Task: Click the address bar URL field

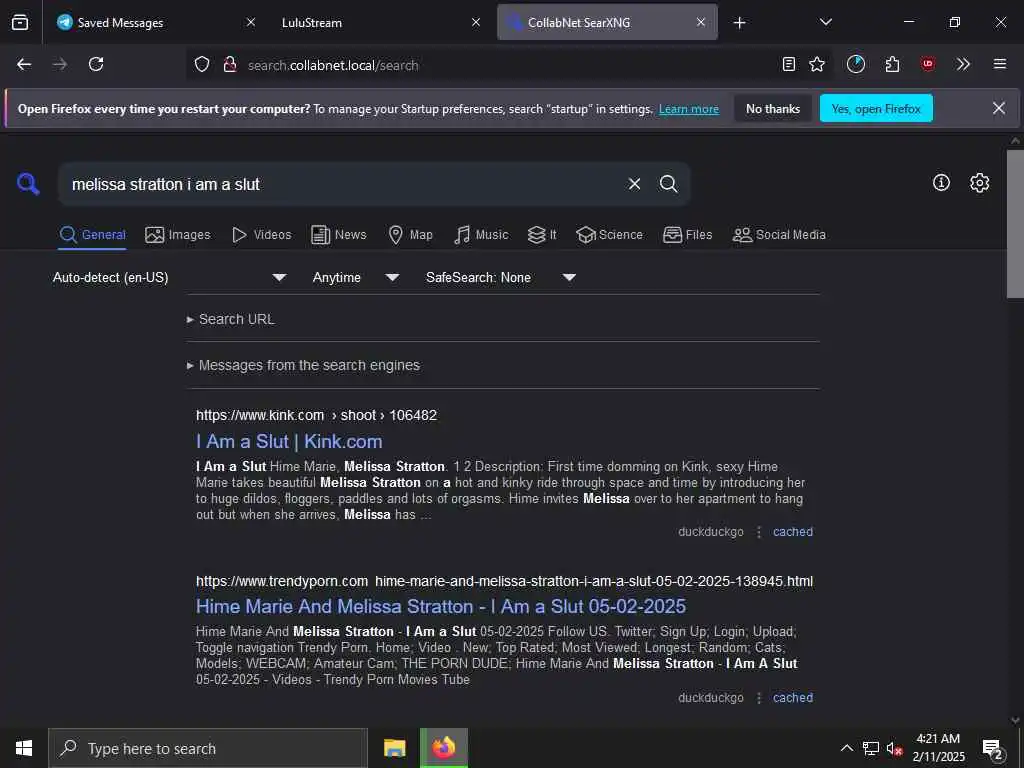Action: 509,65
